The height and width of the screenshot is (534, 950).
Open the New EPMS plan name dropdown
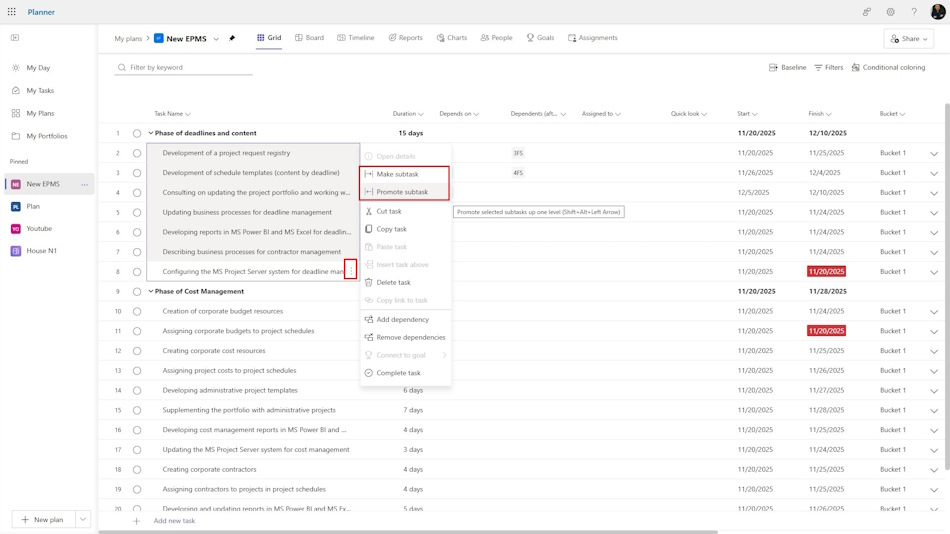click(216, 39)
